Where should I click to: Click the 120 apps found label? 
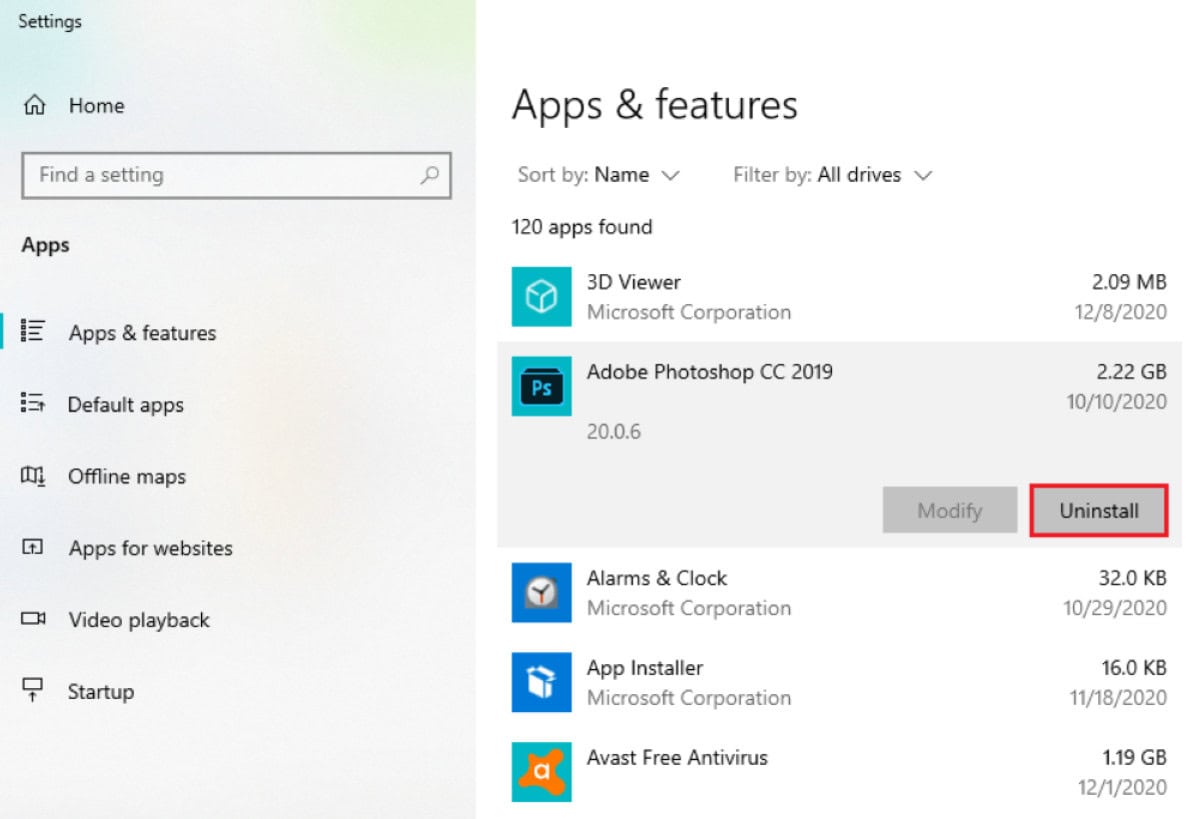(581, 227)
